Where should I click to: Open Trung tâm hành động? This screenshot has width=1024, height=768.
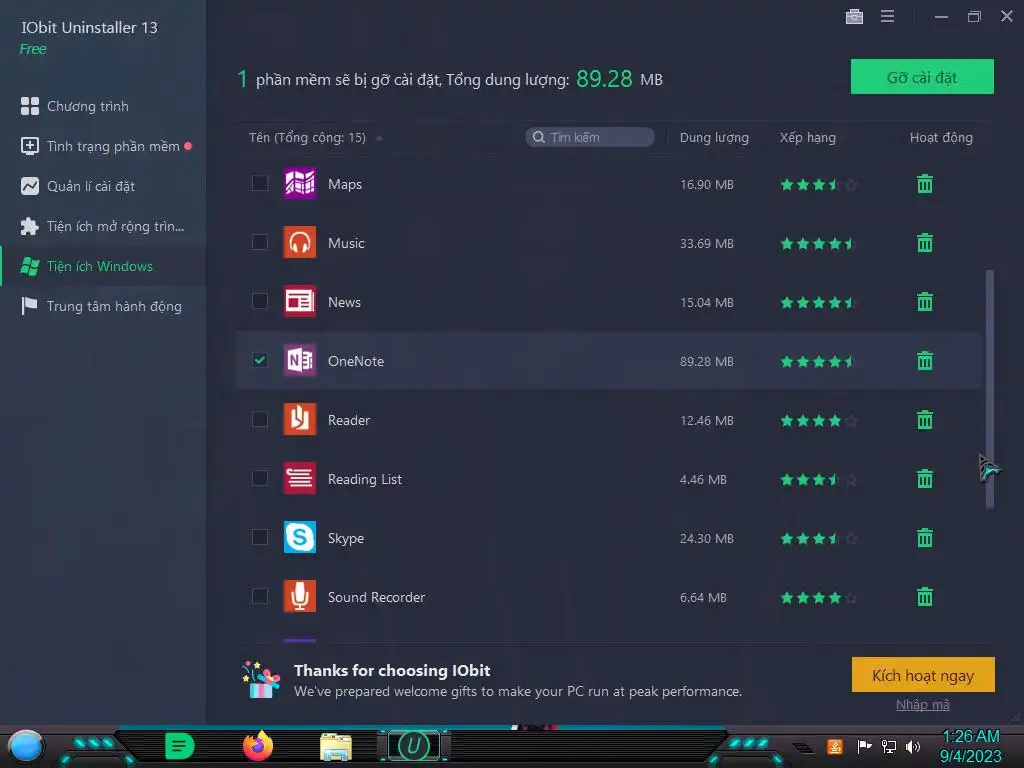(103, 306)
